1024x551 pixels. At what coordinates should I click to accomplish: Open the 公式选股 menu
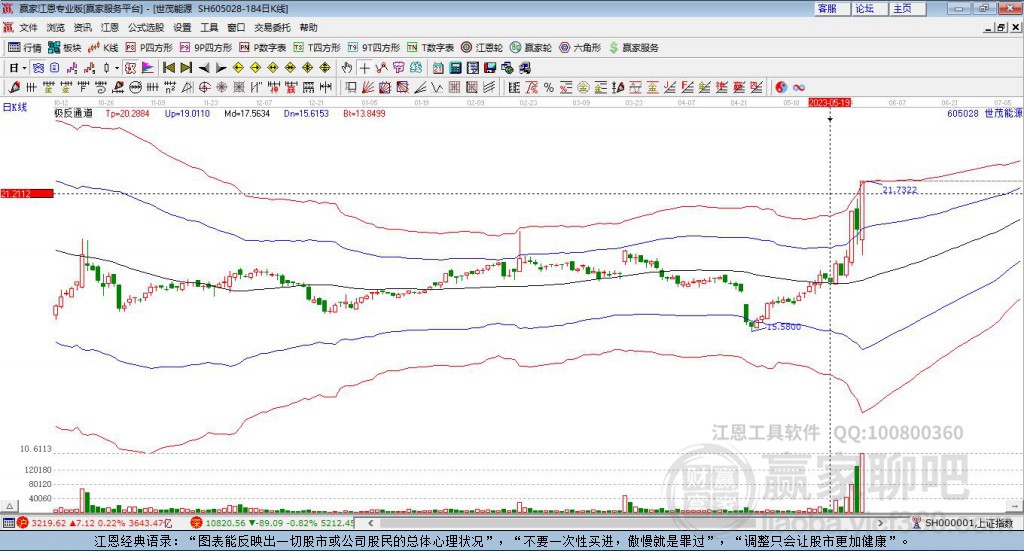146,27
